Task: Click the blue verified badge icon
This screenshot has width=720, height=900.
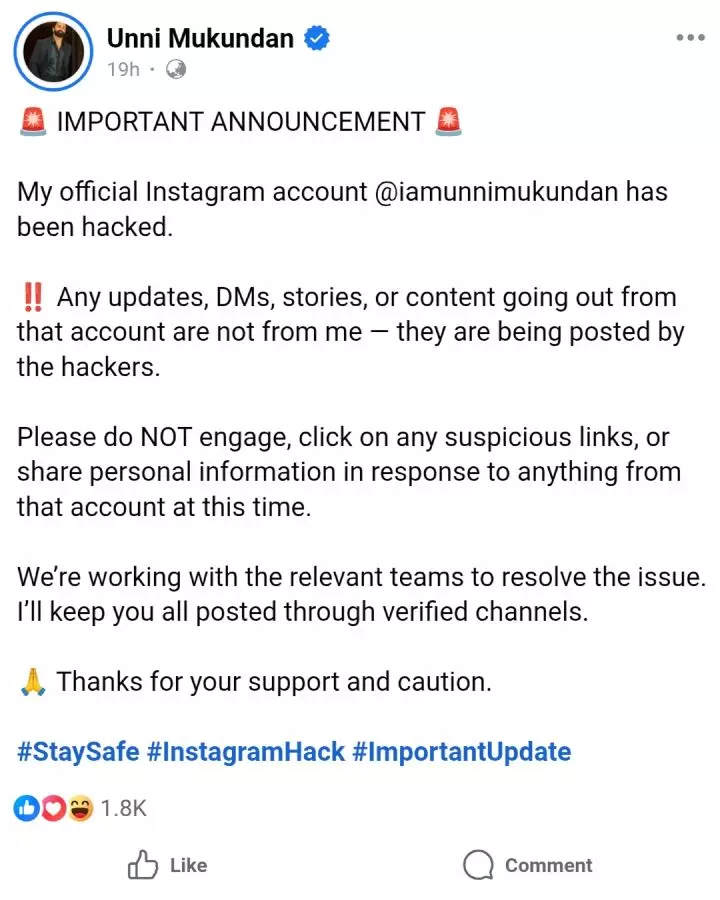Action: tap(318, 39)
